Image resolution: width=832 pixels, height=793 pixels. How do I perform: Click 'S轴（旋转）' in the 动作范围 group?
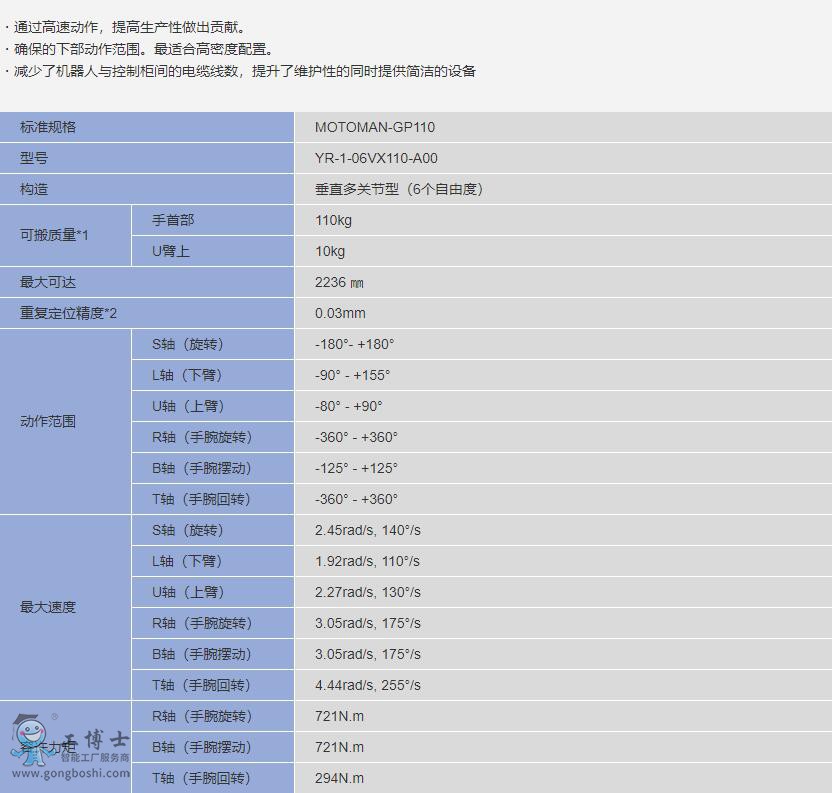pyautogui.click(x=188, y=344)
